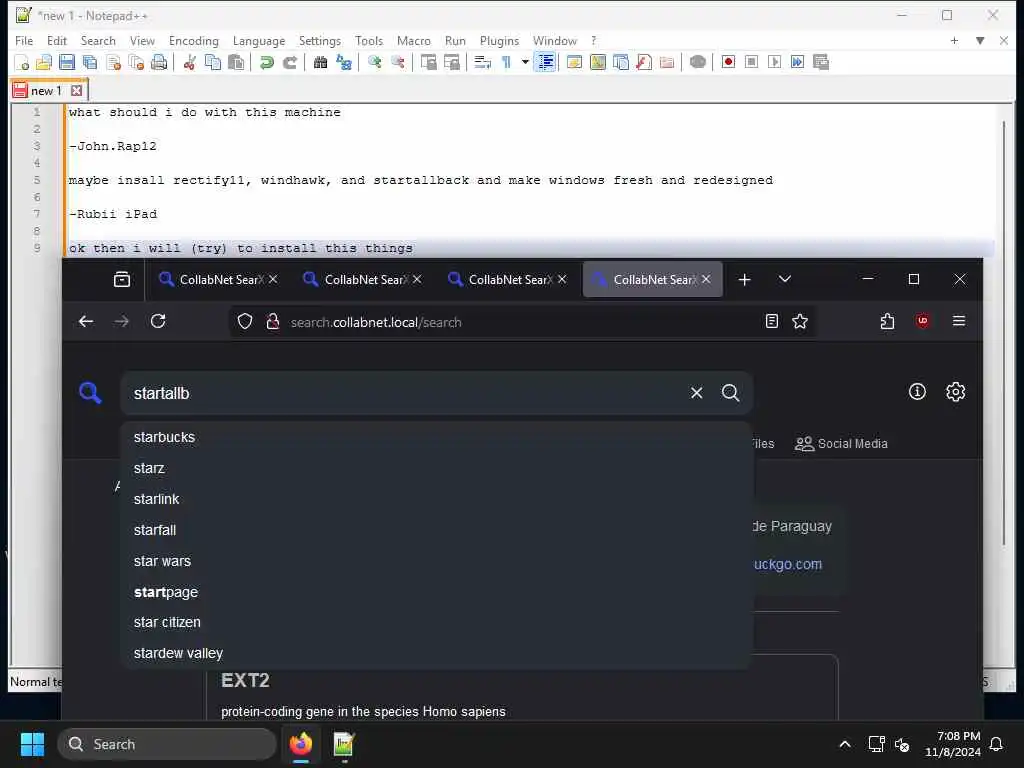The height and width of the screenshot is (768, 1024).
Task: Close the "new 1" tab with its red X
Action: click(76, 91)
